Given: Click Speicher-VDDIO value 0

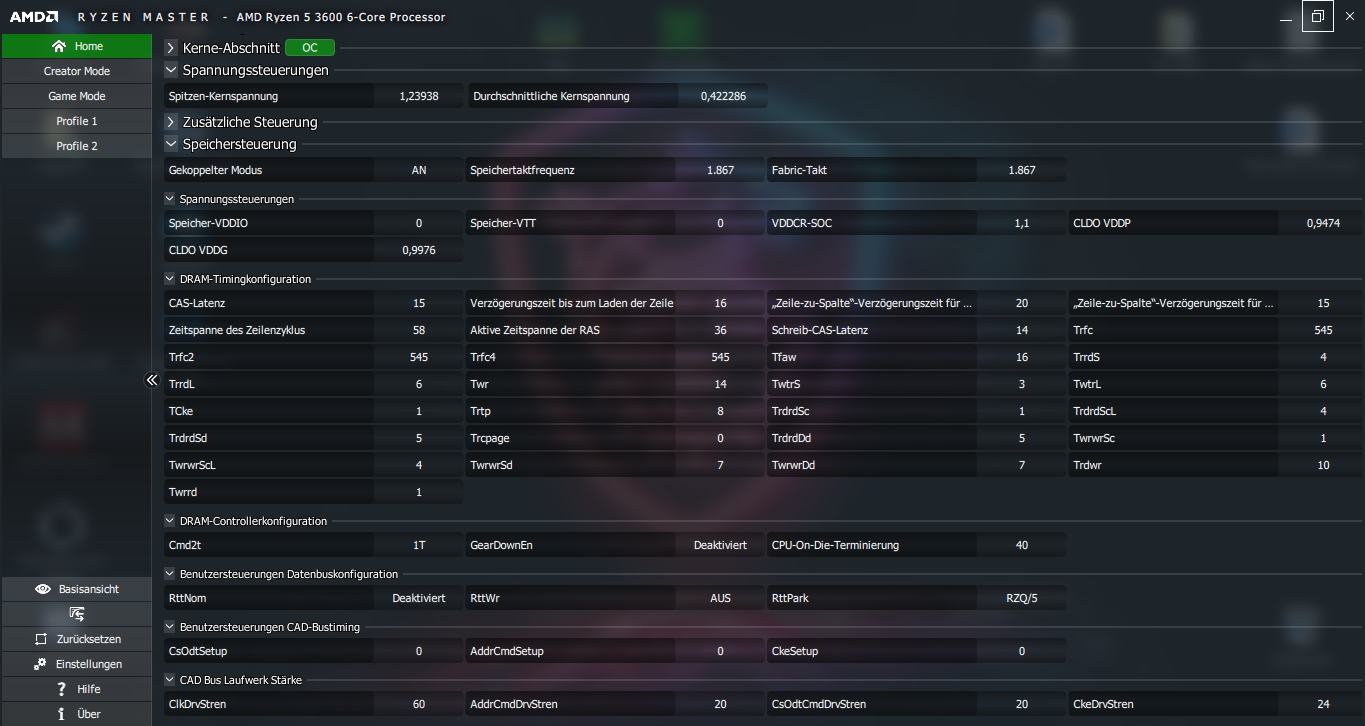Looking at the screenshot, I should [418, 223].
